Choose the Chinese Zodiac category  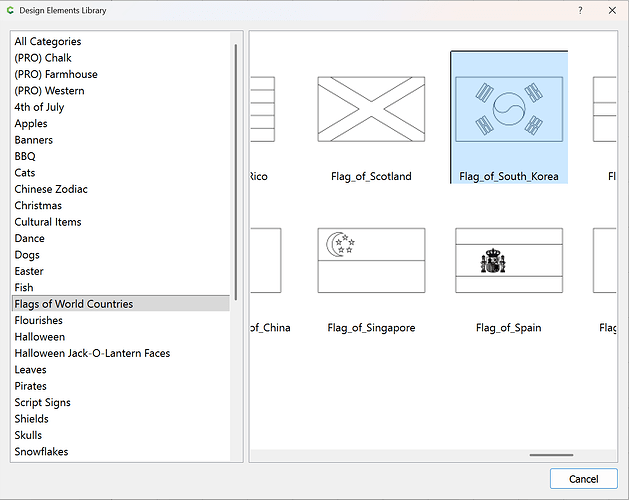coord(51,189)
